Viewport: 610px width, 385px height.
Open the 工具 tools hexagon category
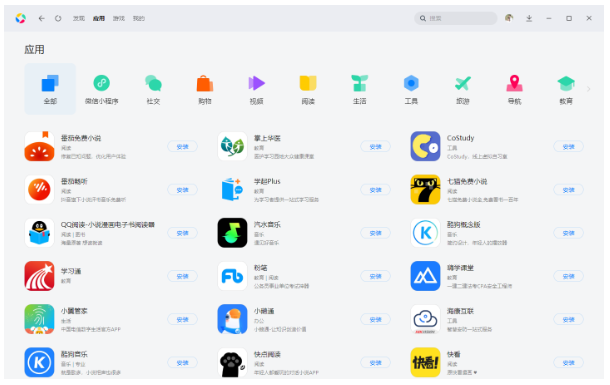(x=411, y=83)
